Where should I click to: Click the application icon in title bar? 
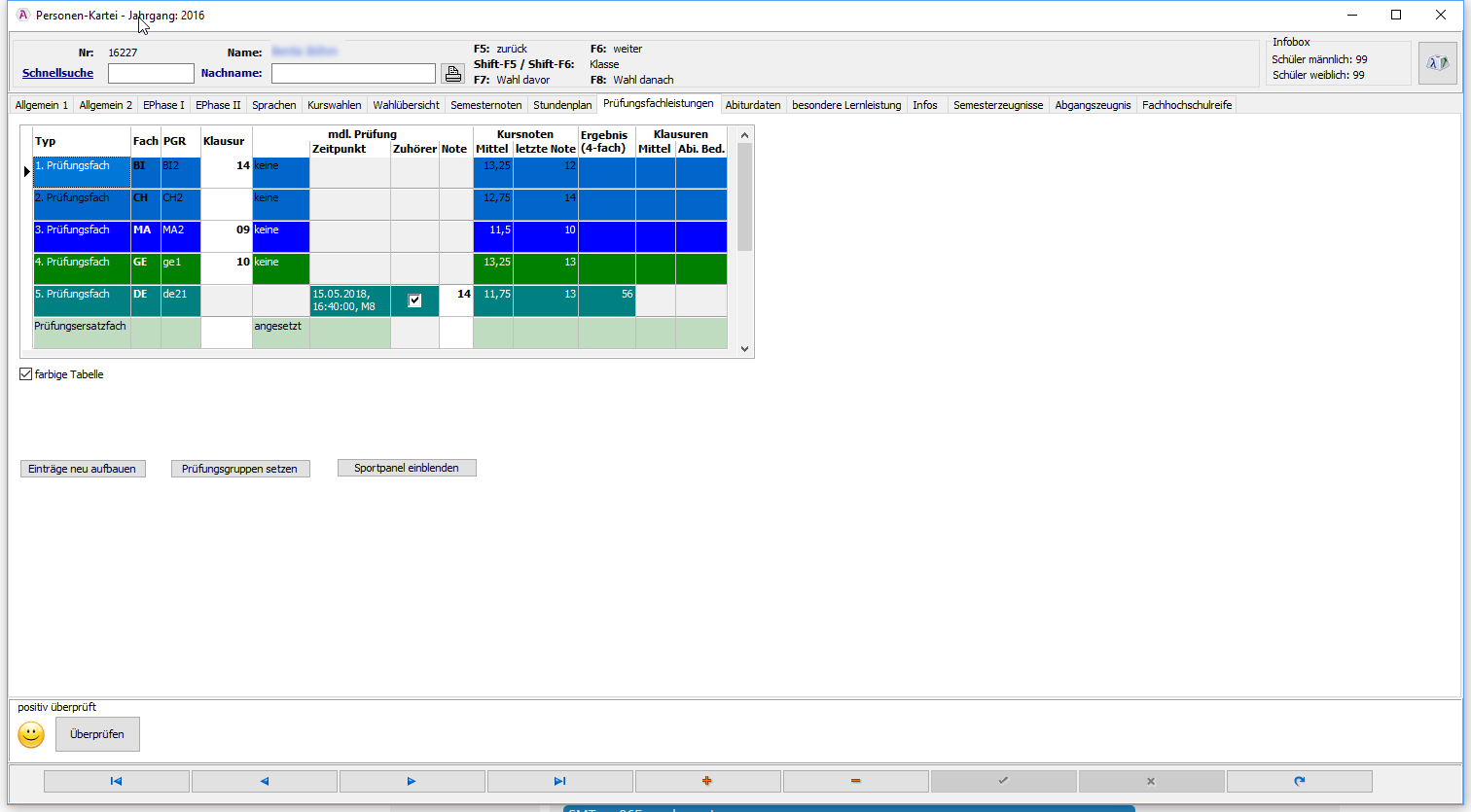coord(23,15)
